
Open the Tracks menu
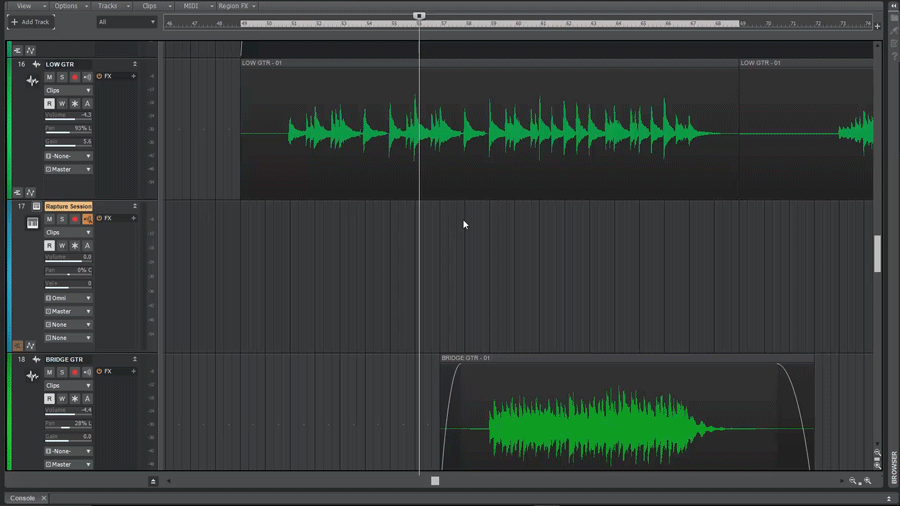112,6
